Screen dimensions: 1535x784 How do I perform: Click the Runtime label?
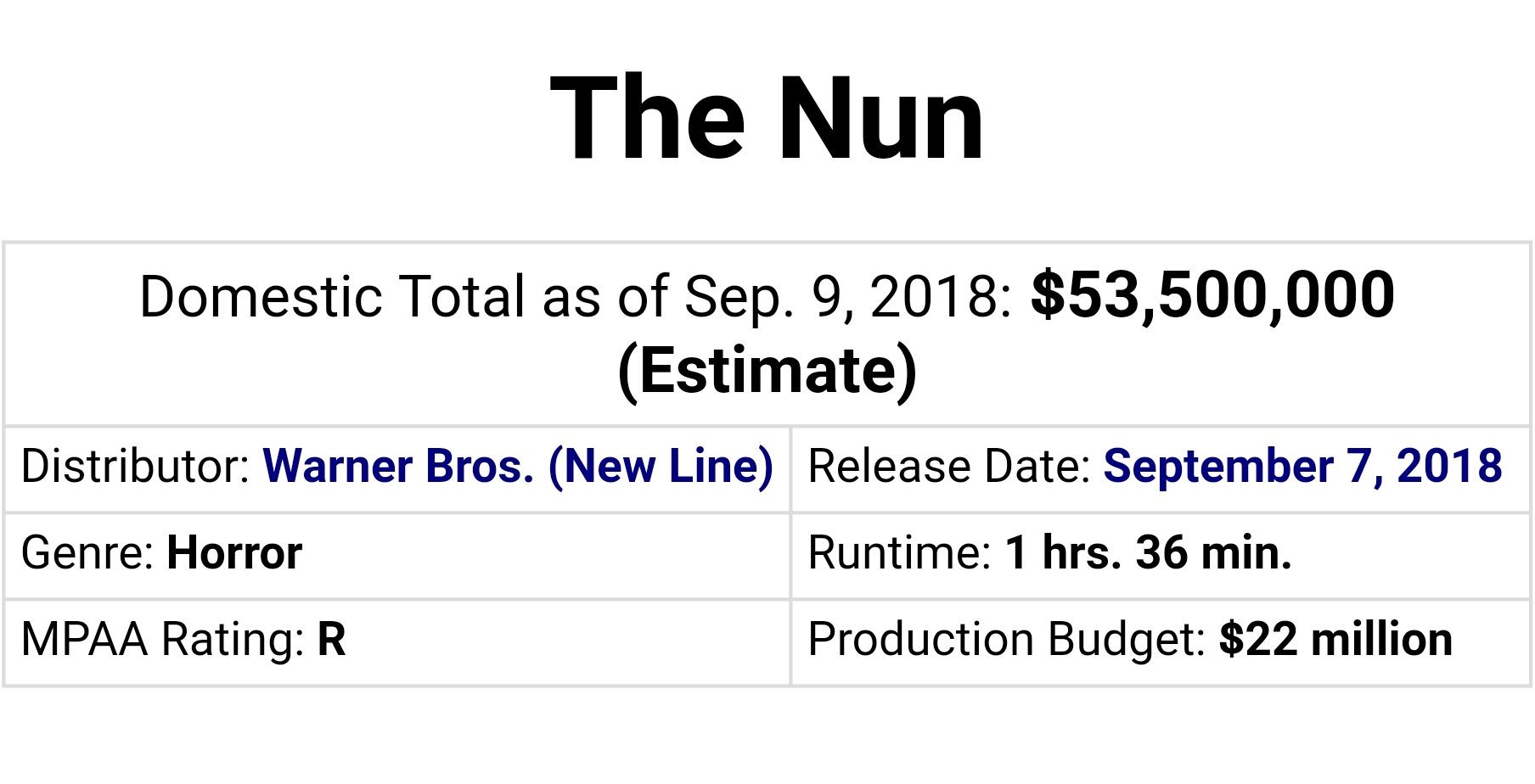900,553
